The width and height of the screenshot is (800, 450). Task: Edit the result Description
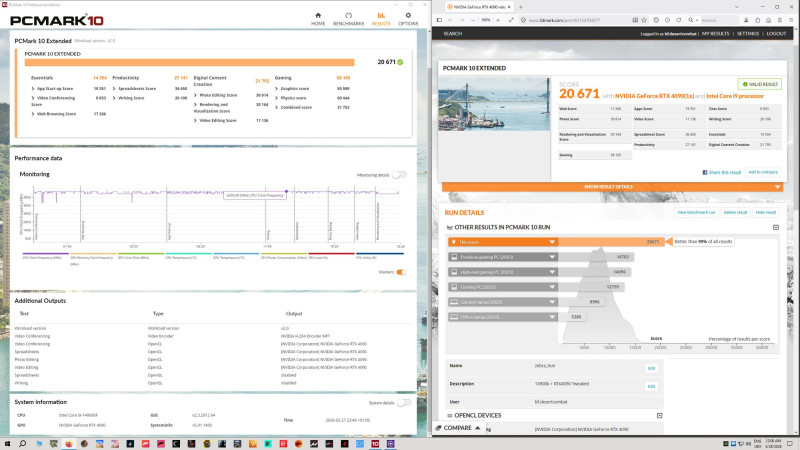(x=651, y=386)
